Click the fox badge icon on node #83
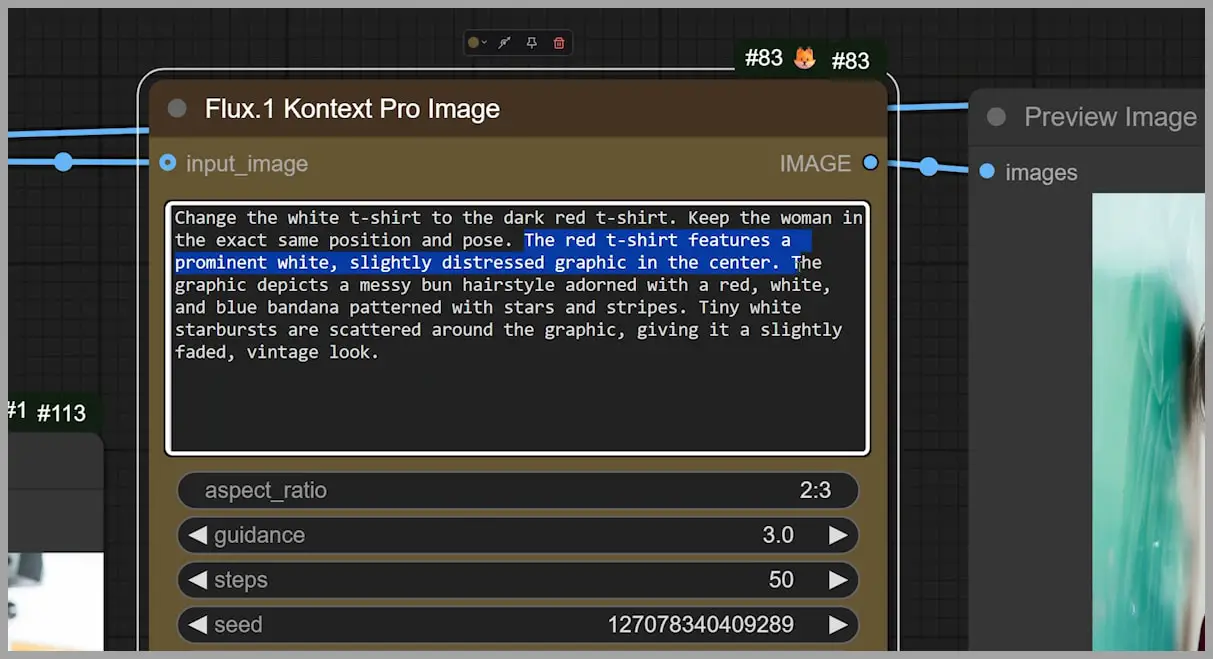The image size is (1213, 659). [805, 59]
